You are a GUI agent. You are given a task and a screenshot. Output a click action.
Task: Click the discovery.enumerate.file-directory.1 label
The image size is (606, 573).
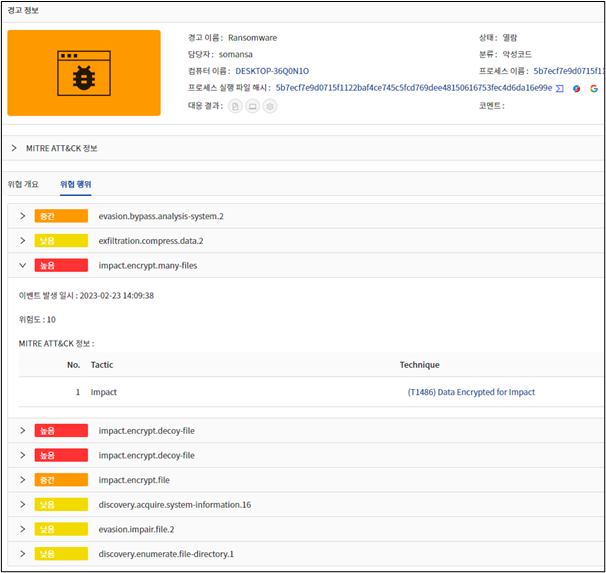point(166,554)
